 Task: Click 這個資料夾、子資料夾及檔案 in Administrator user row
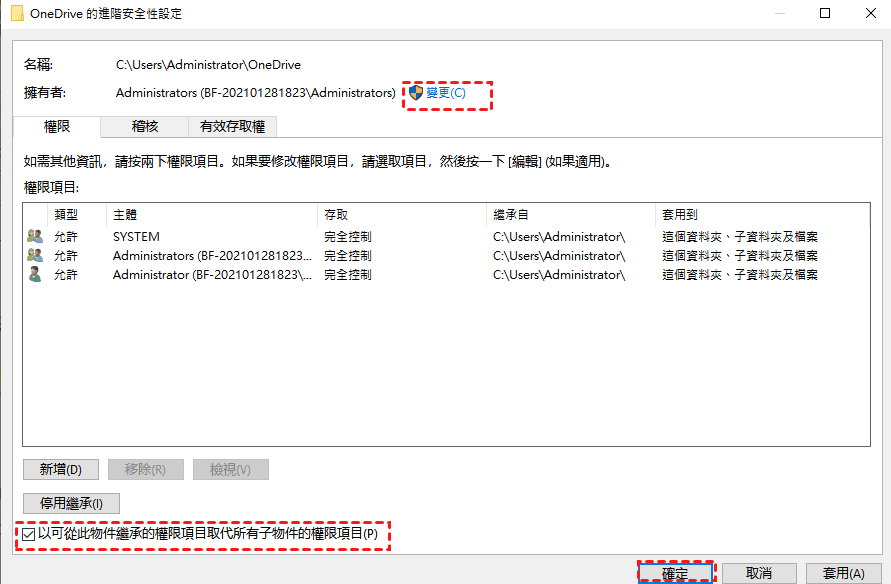pos(740,275)
